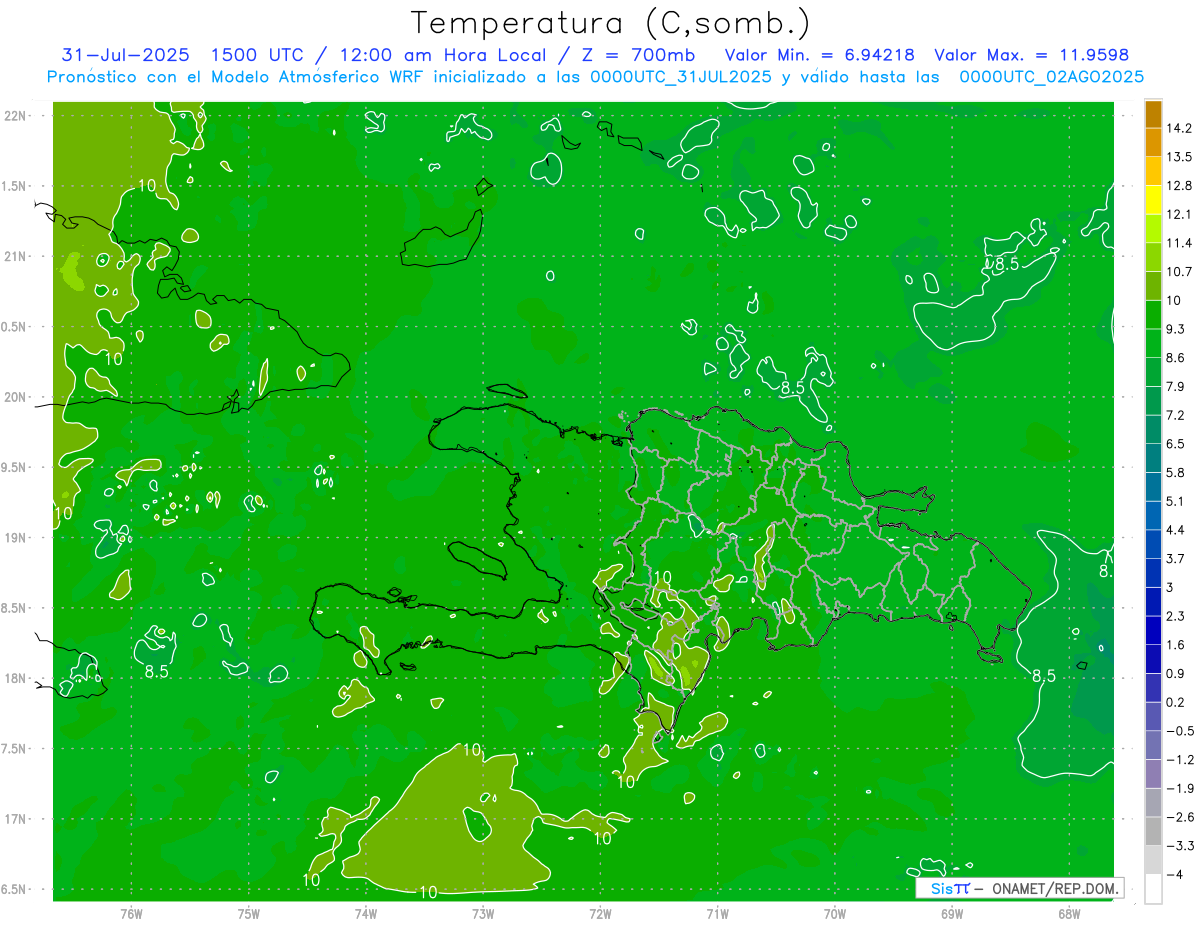Click the top dark-orange colorbar segment
1200x927 pixels.
(1153, 114)
